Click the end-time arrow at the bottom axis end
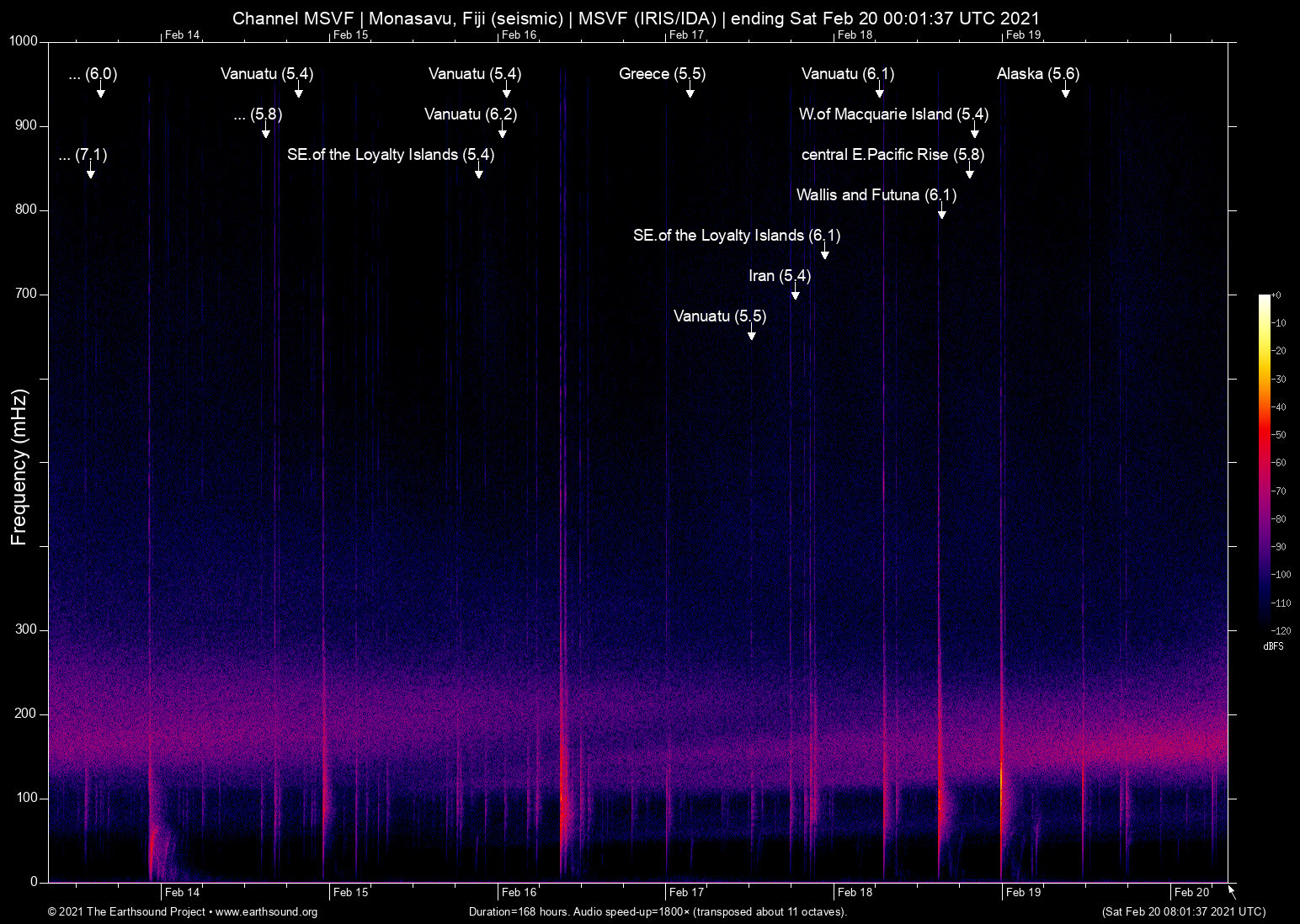Screen dimensions: 1300x924 1232,892
